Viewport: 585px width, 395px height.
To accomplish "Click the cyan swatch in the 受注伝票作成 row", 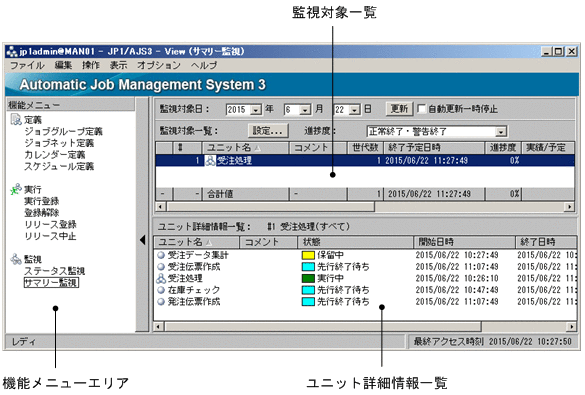I will pos(308,267).
